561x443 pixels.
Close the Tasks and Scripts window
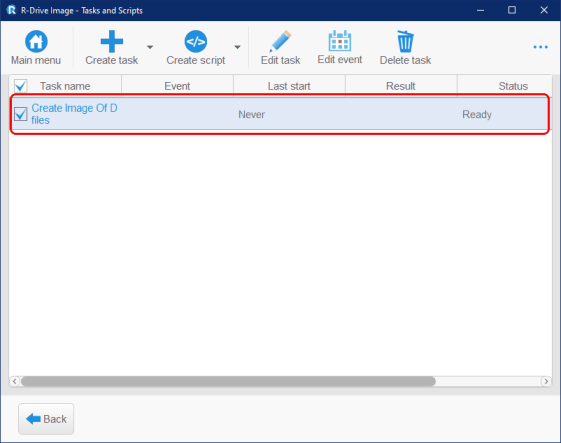tap(544, 10)
